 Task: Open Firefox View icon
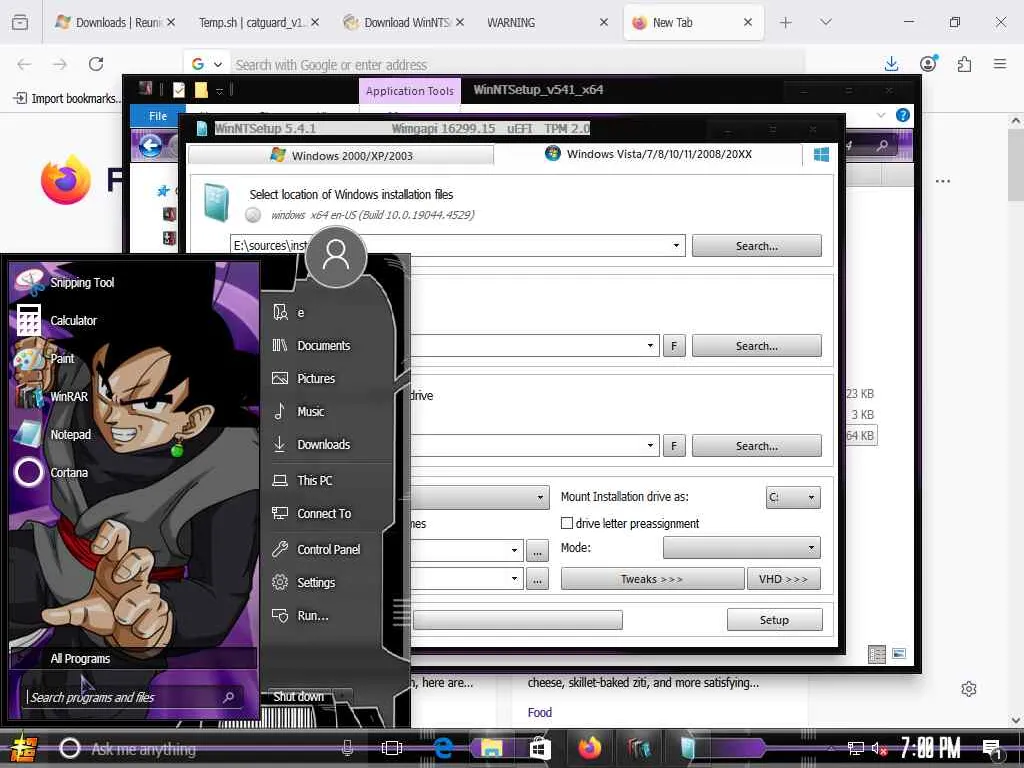[x=20, y=22]
